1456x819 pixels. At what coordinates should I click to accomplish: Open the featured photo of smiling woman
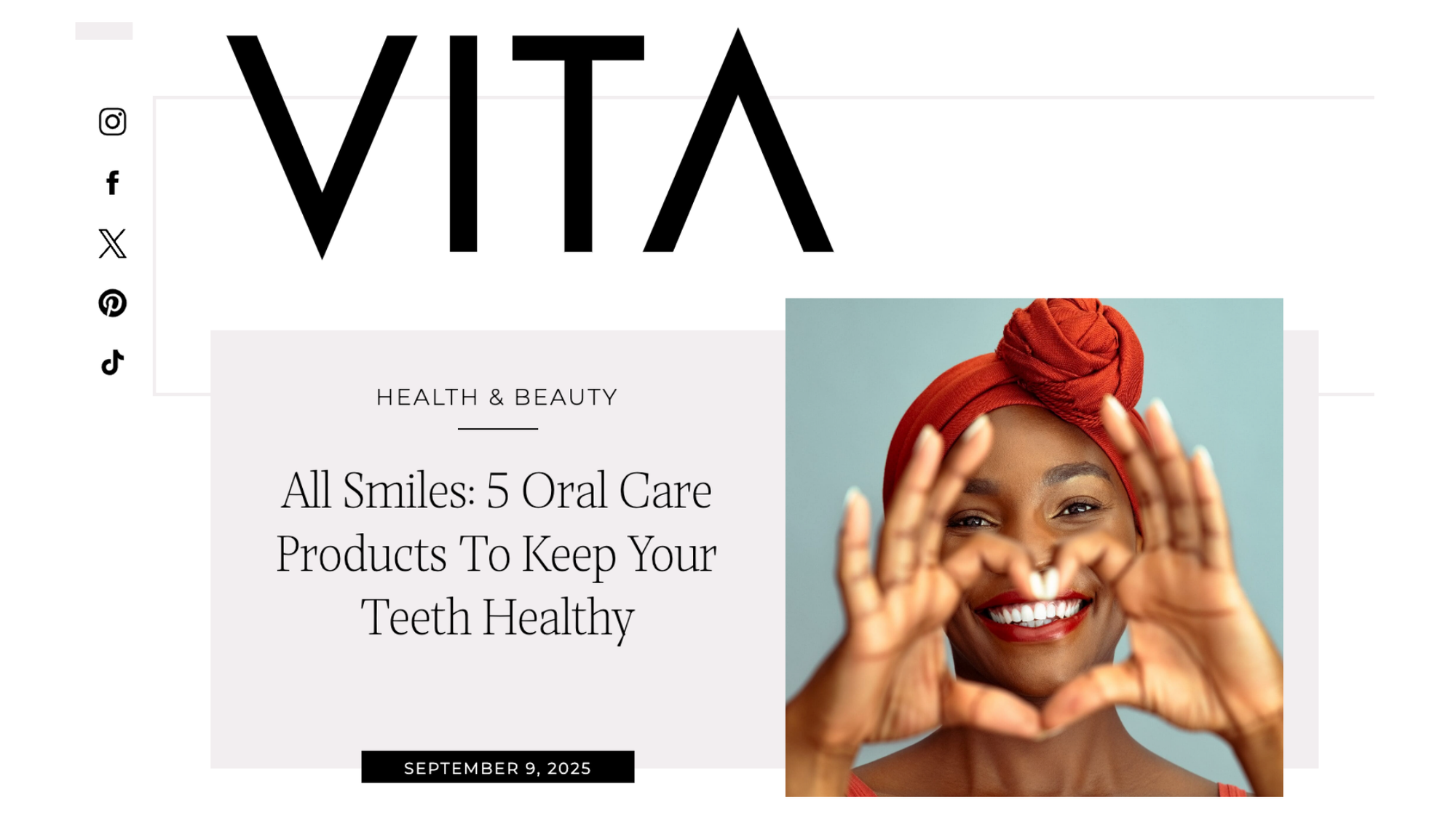[x=1034, y=547]
